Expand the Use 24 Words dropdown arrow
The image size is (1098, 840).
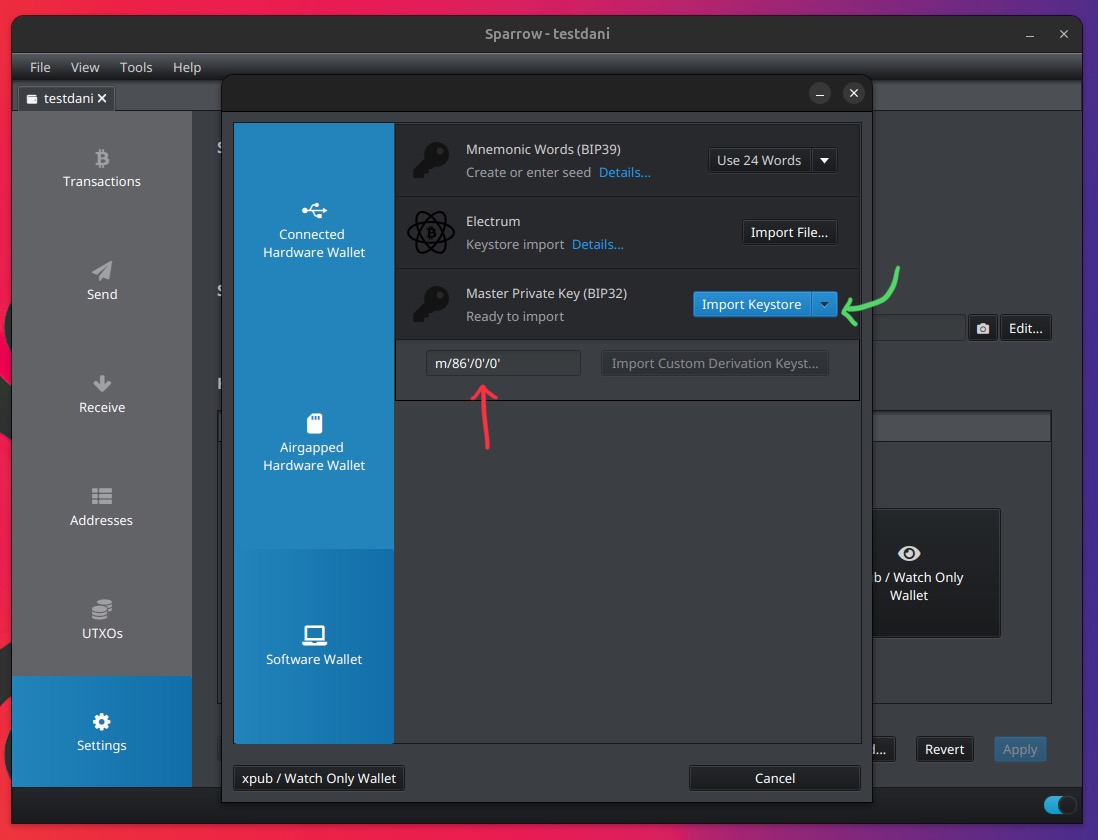click(x=824, y=160)
